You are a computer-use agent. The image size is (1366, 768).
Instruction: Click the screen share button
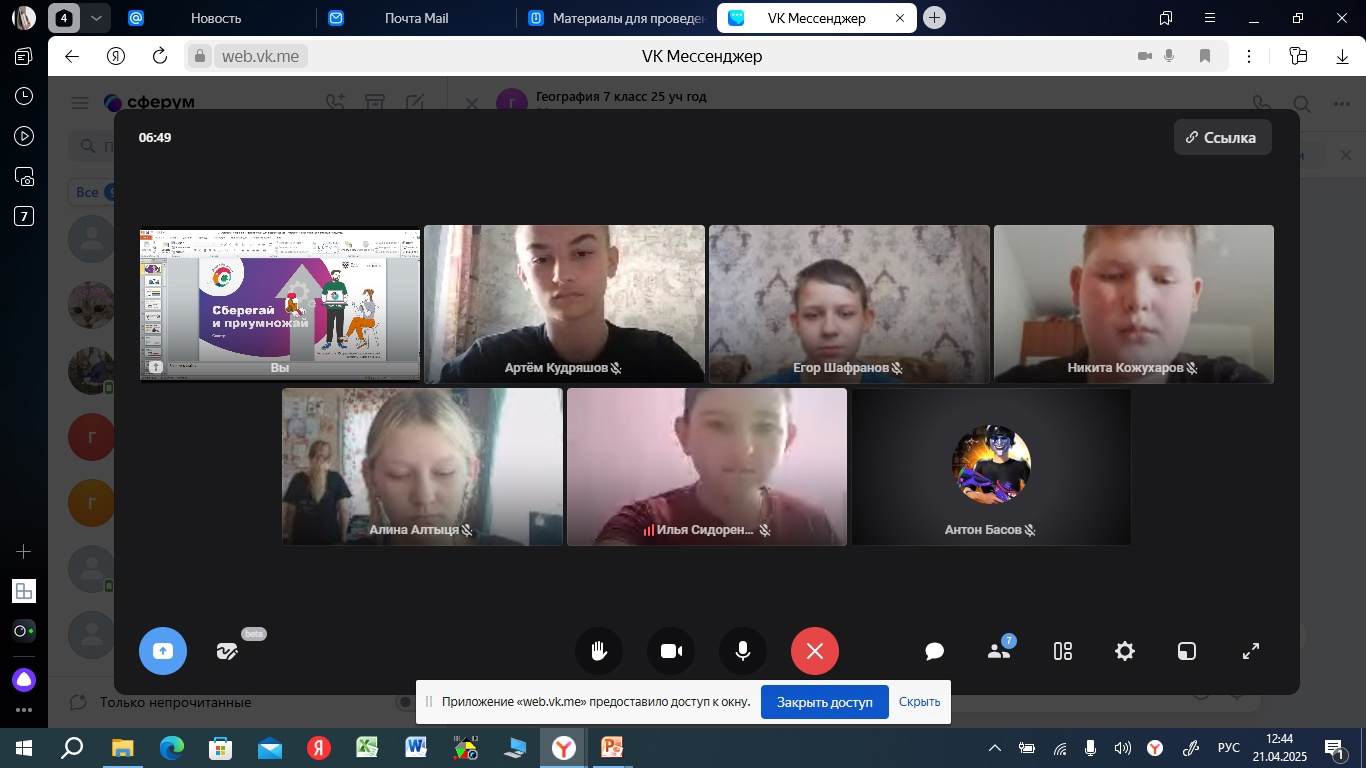[x=162, y=651]
